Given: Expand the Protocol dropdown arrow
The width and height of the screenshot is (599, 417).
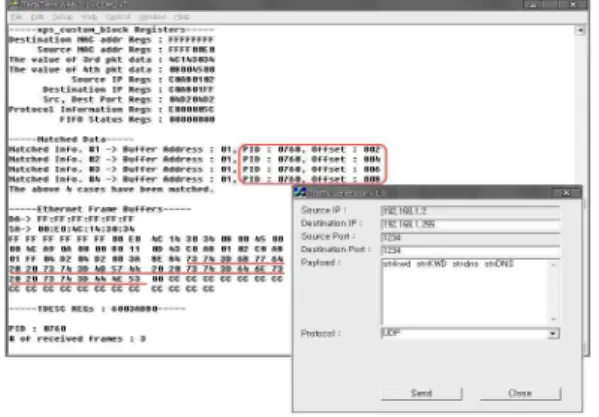Looking at the screenshot, I should [552, 334].
